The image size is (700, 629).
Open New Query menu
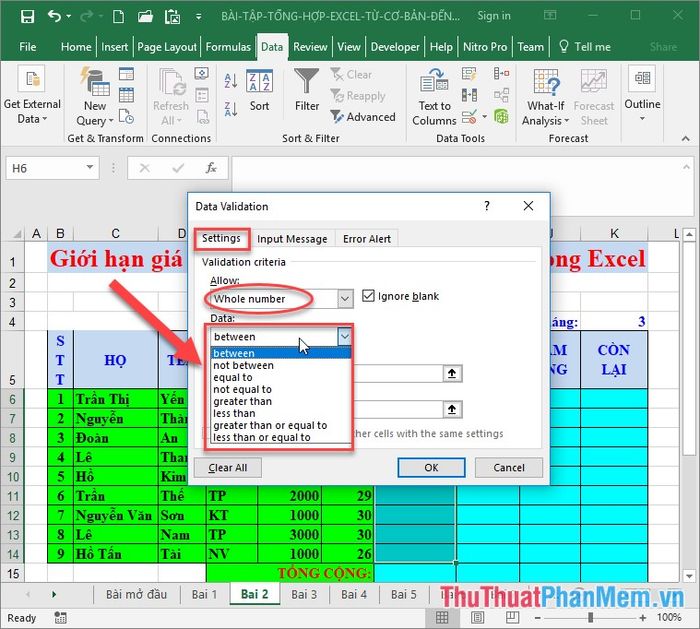94,96
